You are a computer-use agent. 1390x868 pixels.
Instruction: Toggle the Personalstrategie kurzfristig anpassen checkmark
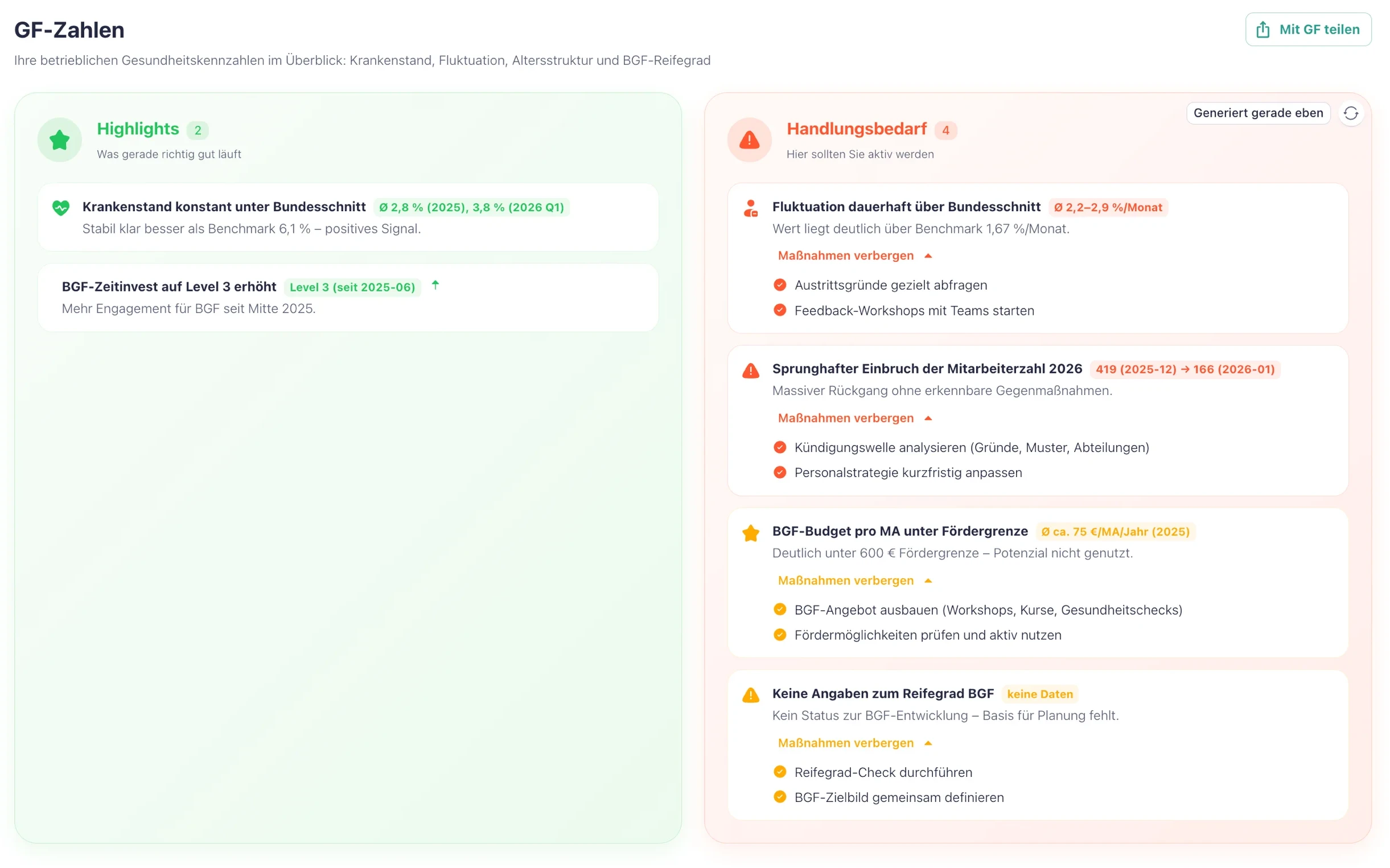coord(779,472)
